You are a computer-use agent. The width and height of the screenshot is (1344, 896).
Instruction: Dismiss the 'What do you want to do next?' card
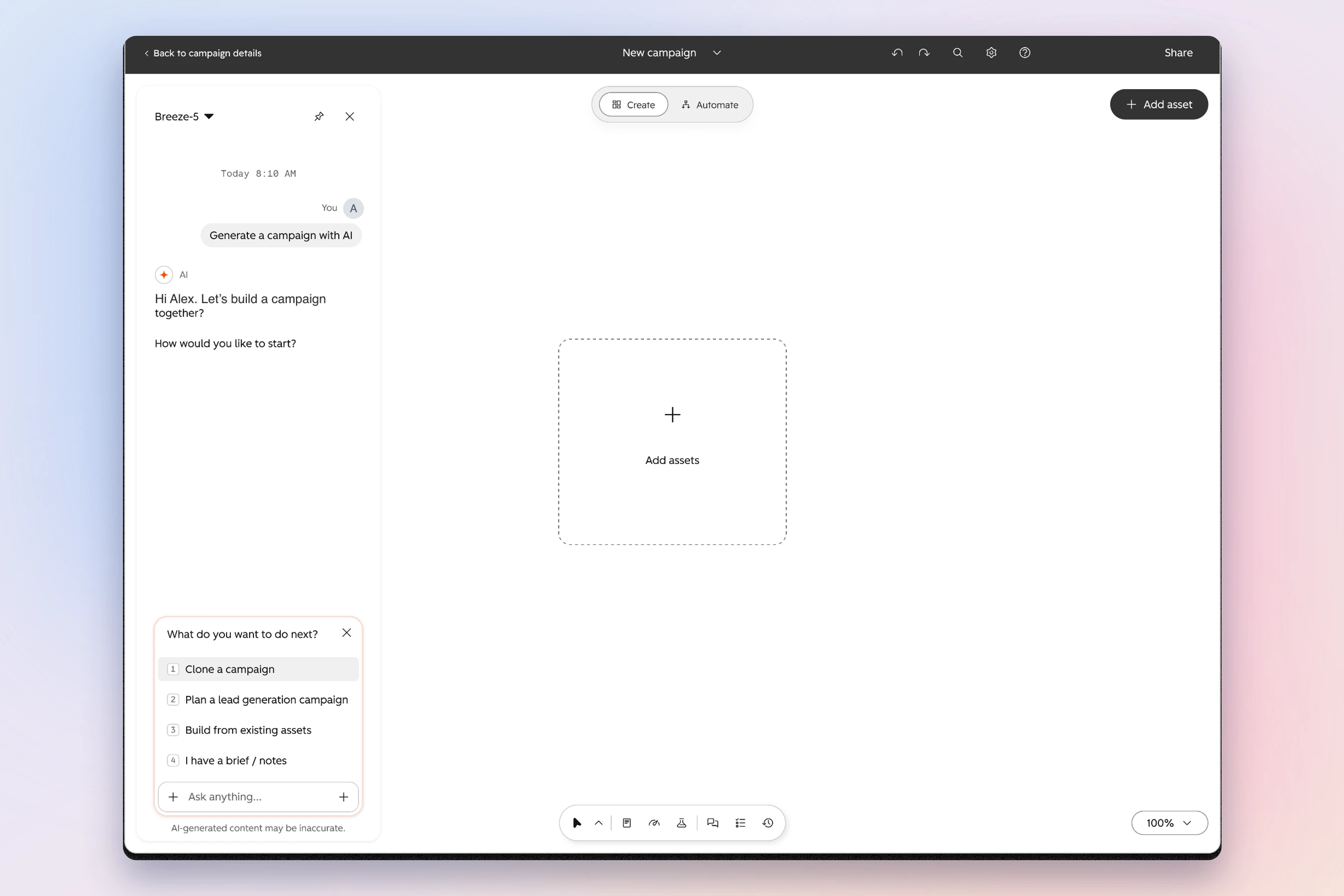(x=347, y=633)
